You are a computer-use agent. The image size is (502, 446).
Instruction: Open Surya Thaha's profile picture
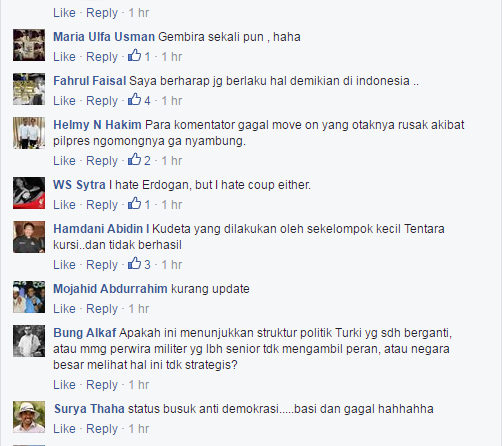point(29,417)
